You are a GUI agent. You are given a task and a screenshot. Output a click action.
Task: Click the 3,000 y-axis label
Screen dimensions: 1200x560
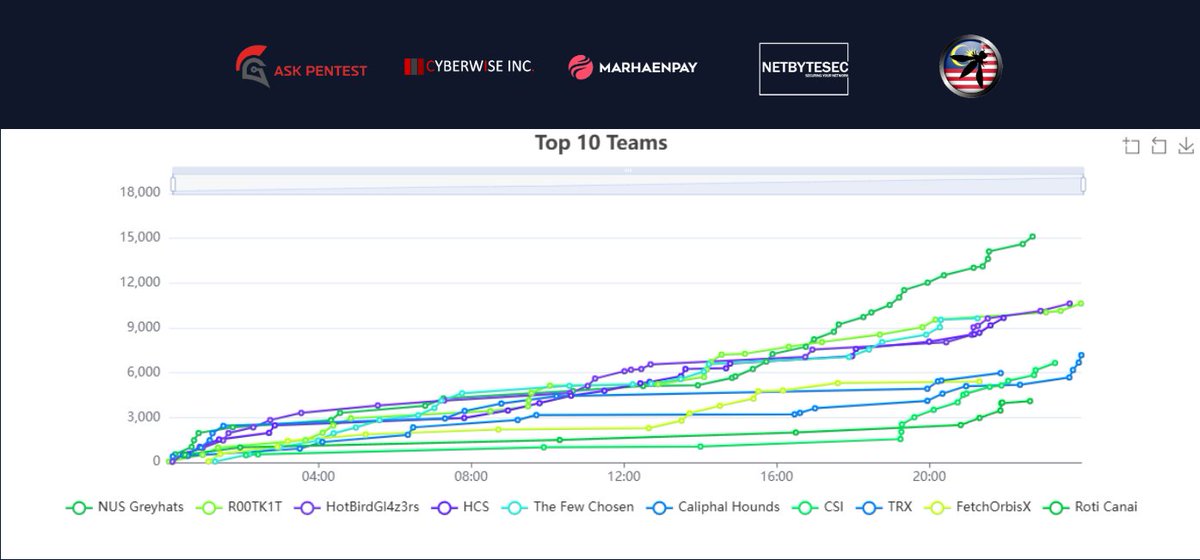(x=142, y=417)
